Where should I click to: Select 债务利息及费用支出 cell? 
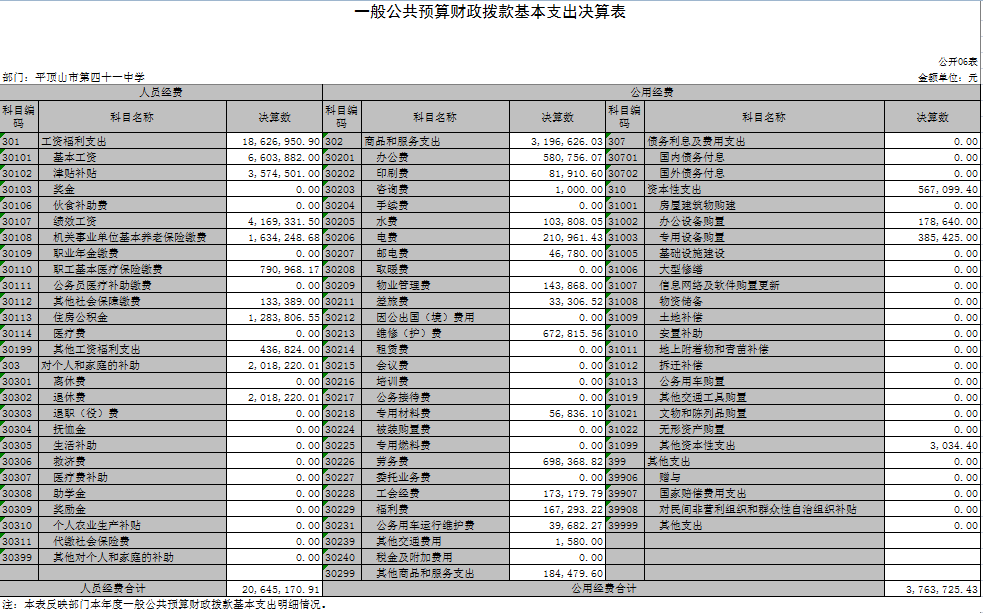tap(765, 141)
